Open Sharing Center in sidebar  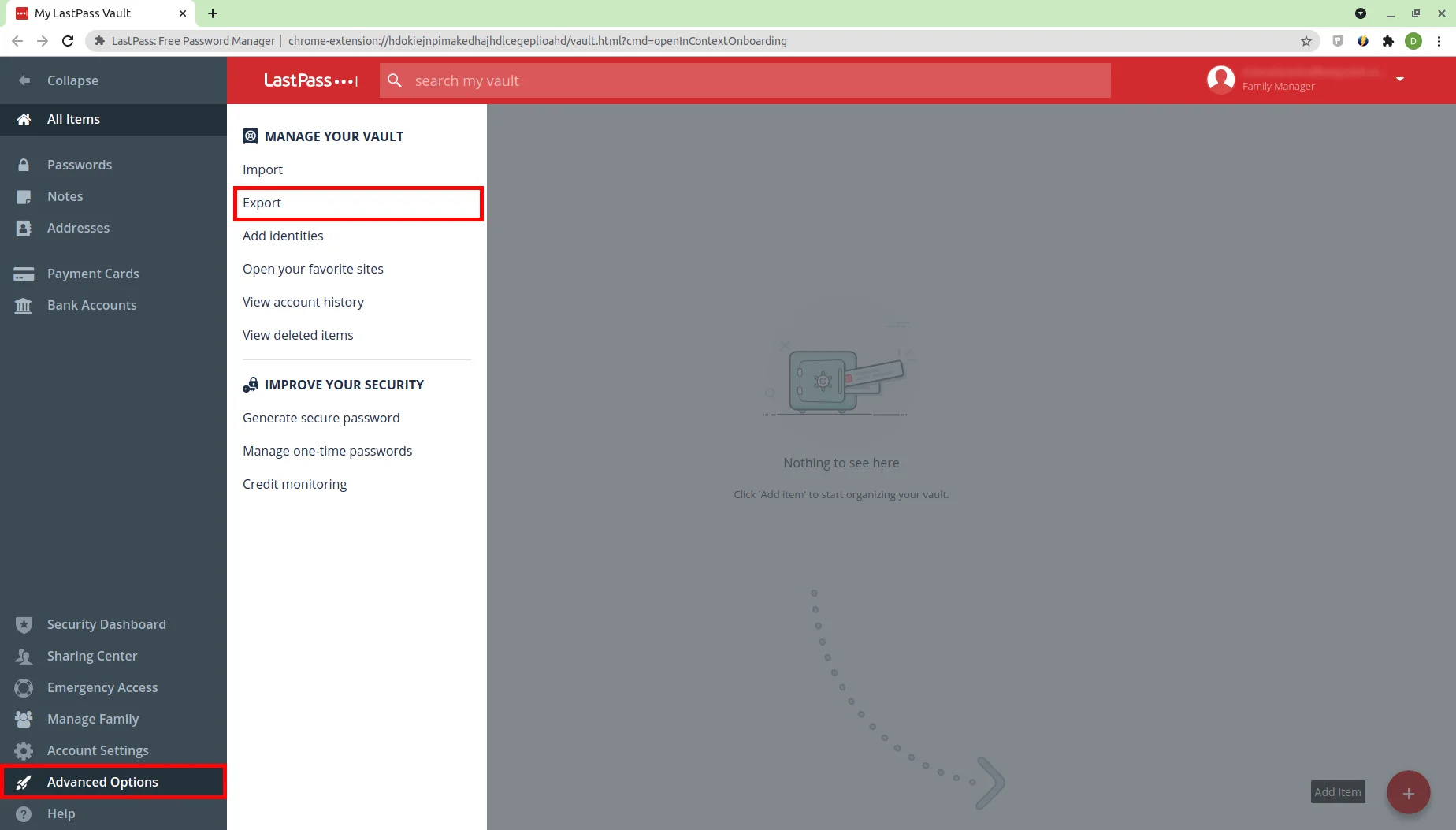pyautogui.click(x=92, y=656)
